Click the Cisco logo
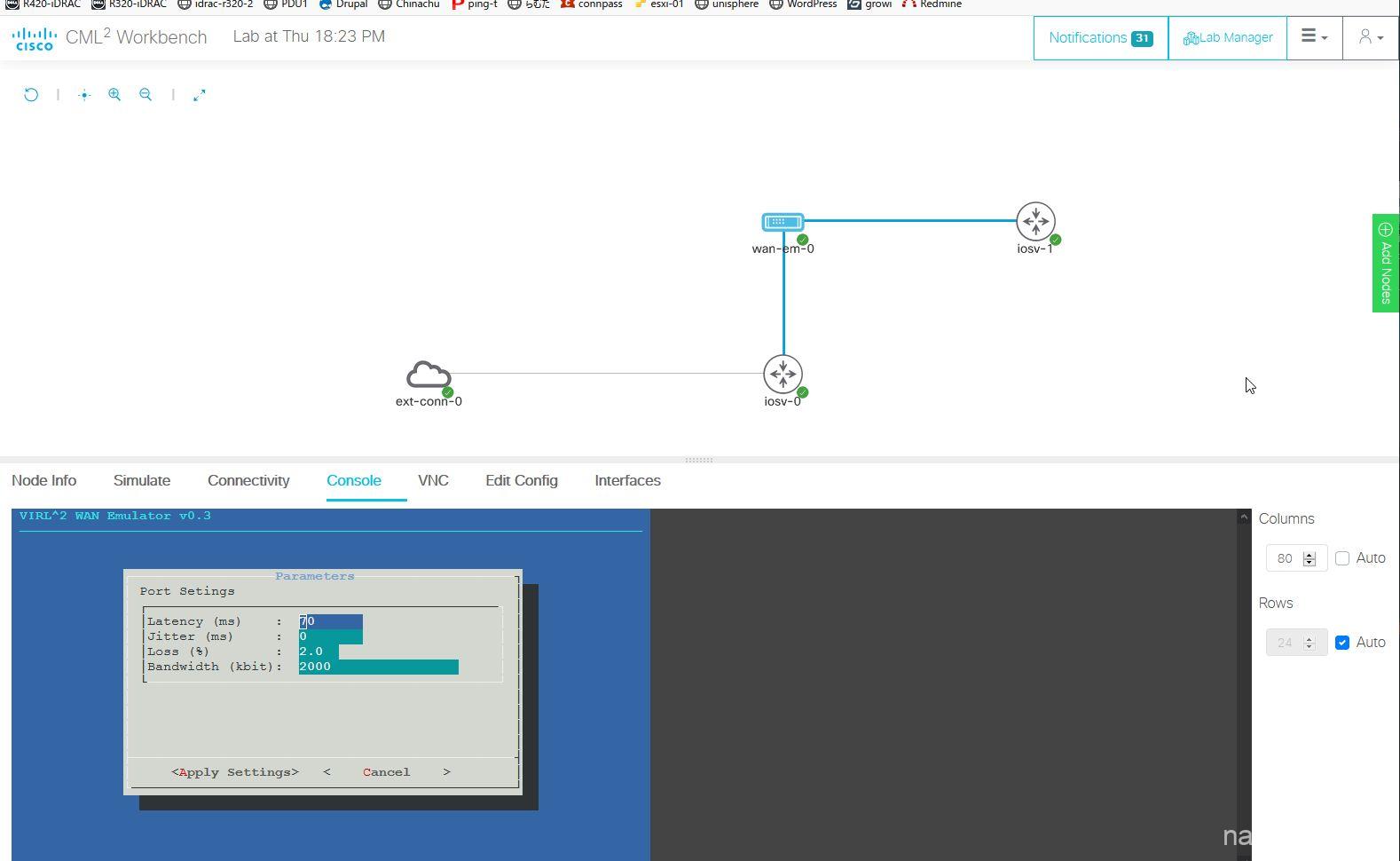The height and width of the screenshot is (861, 1400). coord(35,38)
